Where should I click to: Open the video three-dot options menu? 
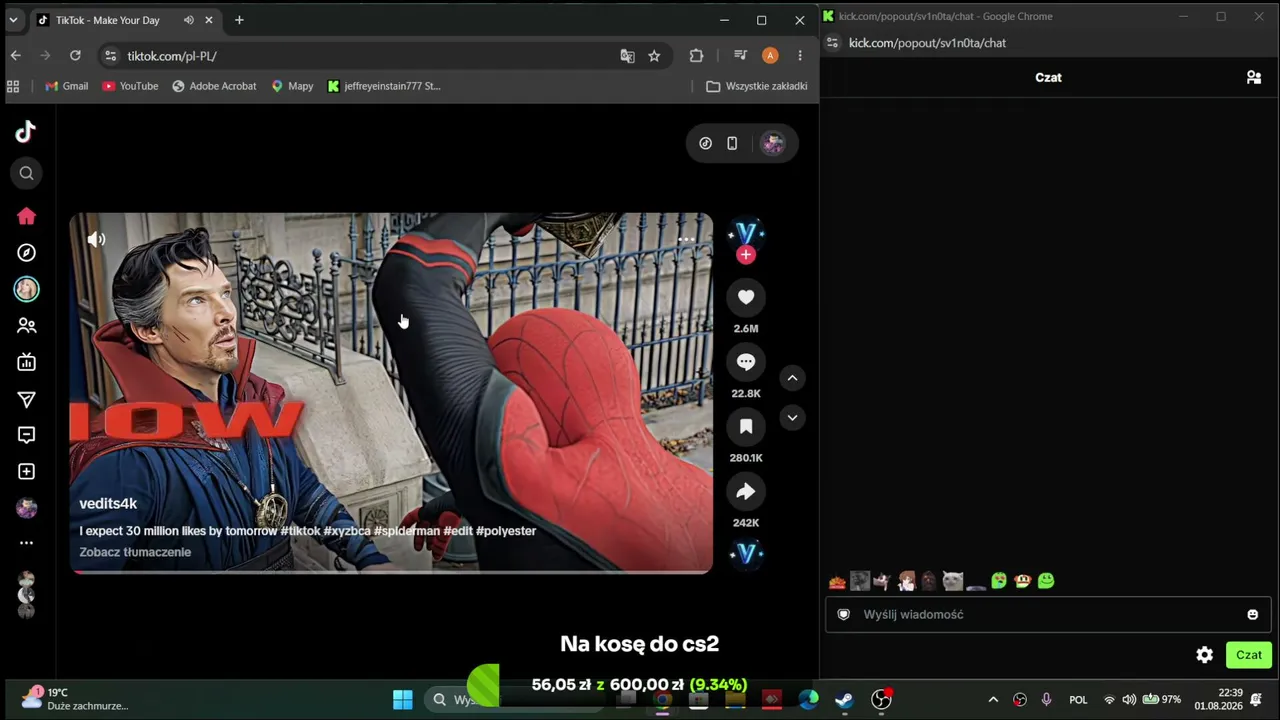click(686, 239)
